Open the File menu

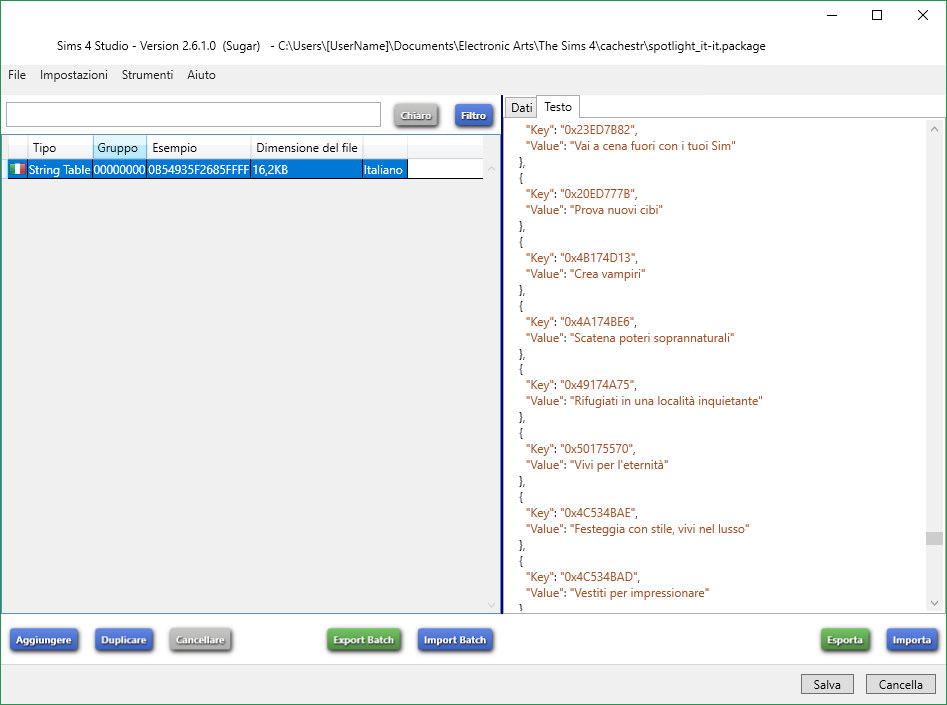pos(17,75)
